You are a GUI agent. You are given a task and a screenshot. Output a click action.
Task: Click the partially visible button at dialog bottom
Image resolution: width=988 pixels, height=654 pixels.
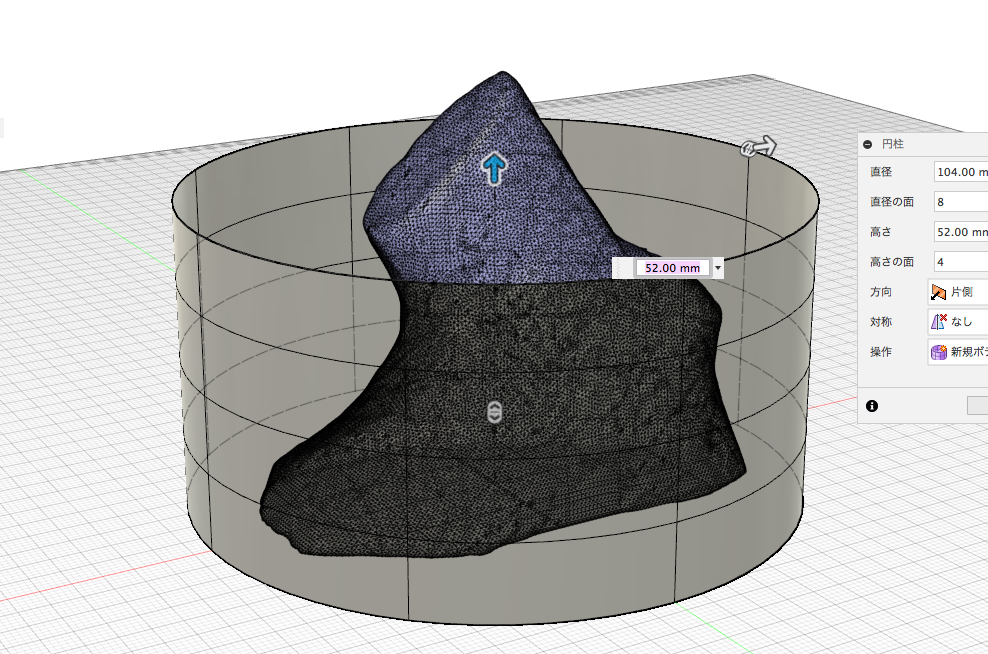pyautogui.click(x=978, y=406)
